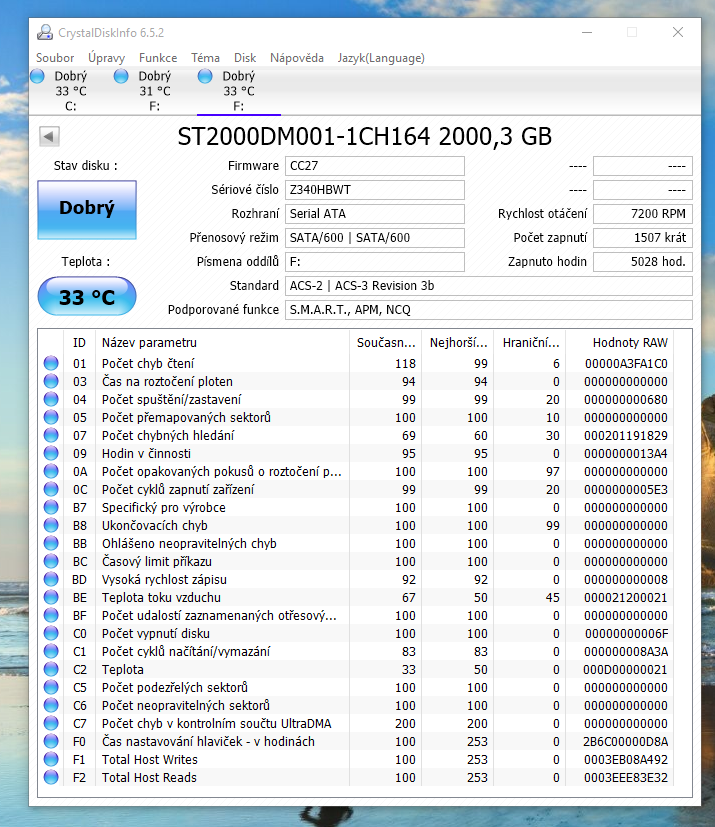Click the ID column header
Image resolution: width=715 pixels, height=827 pixels.
point(79,343)
